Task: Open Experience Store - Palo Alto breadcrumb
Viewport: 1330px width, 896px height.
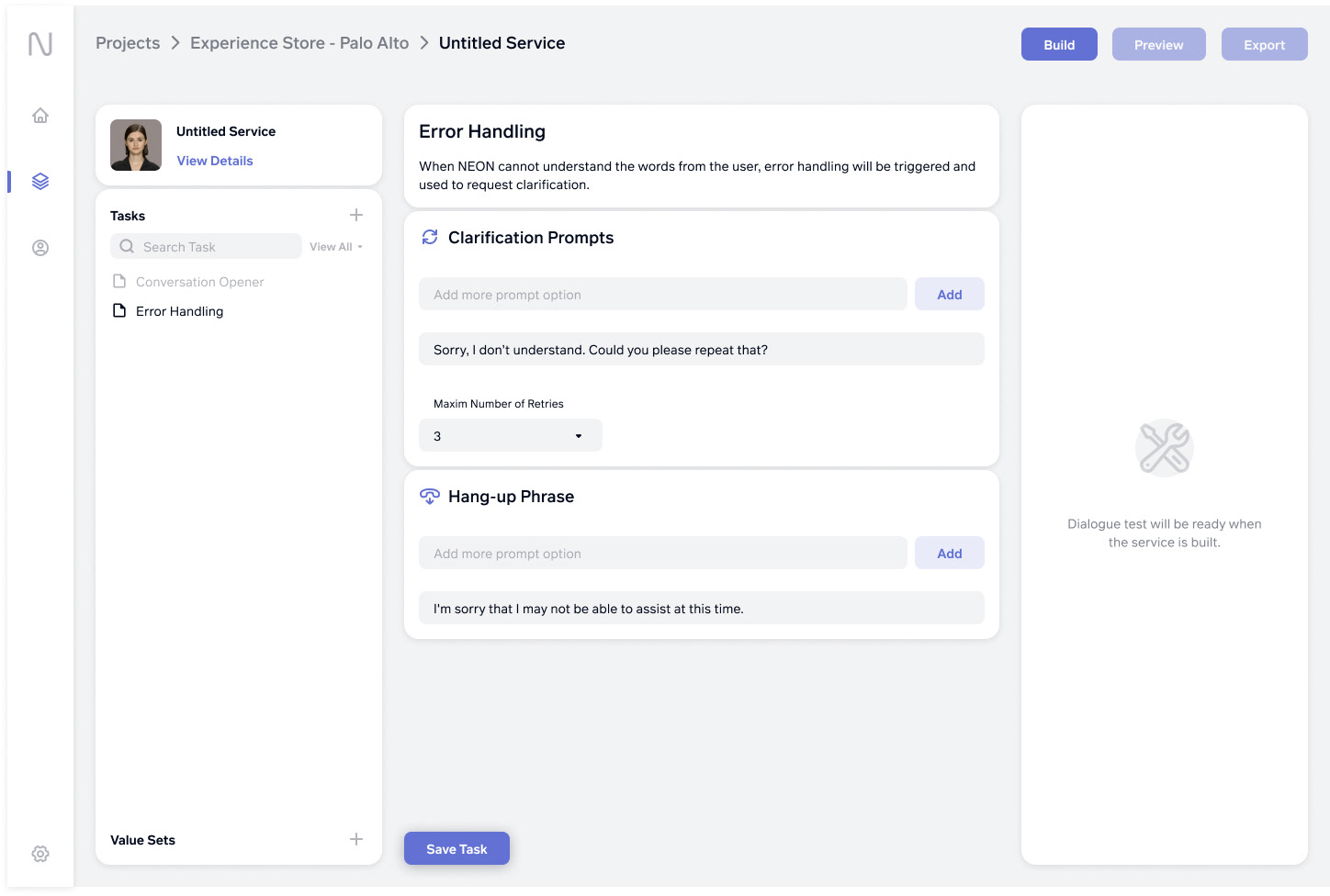Action: tap(299, 43)
